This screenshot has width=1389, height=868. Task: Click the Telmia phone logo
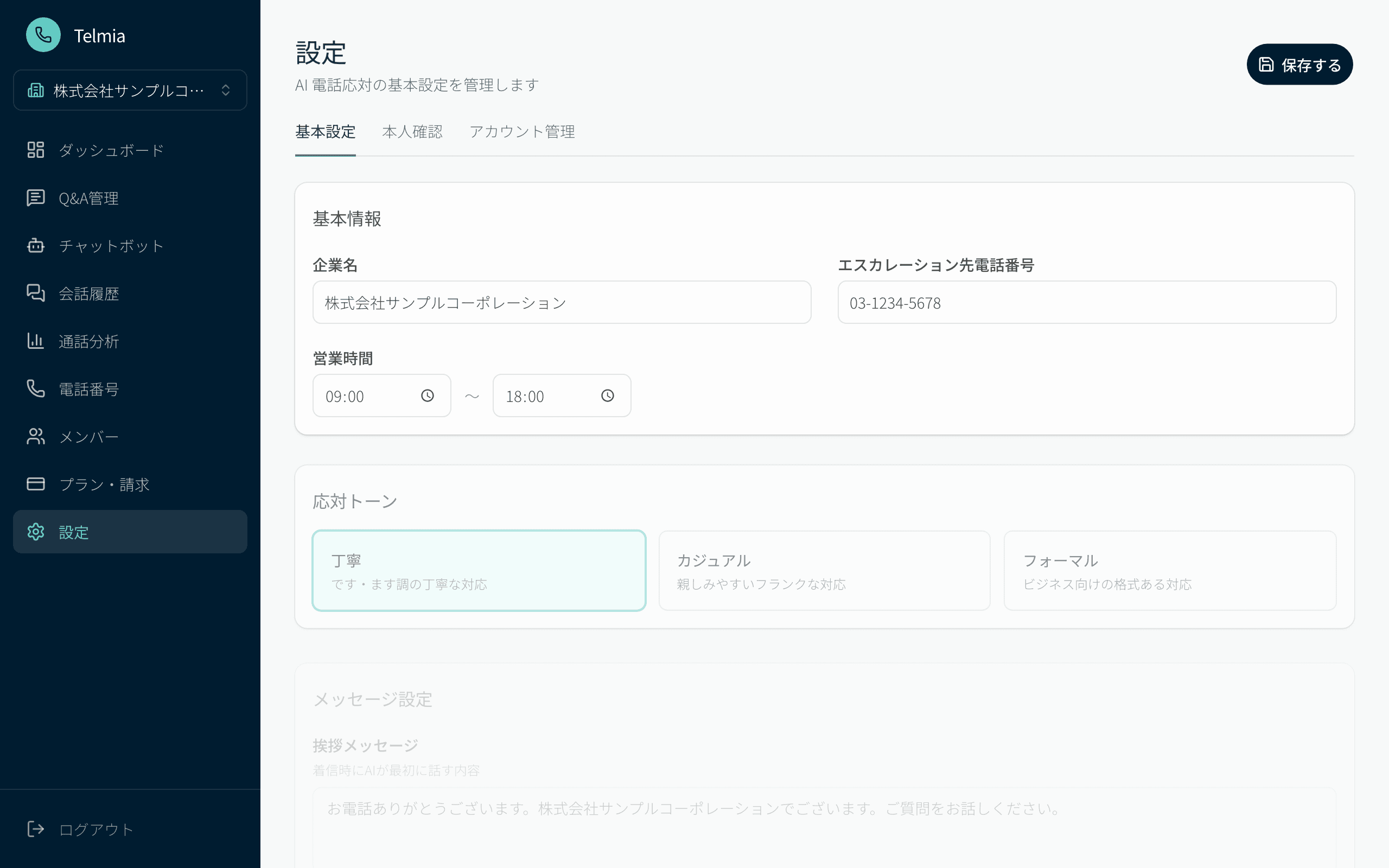pos(43,35)
